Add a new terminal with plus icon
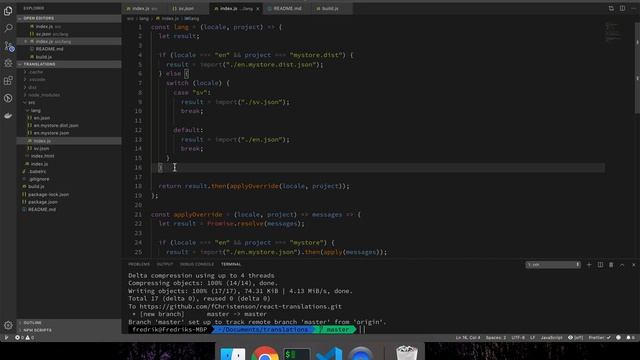Screen dimensions: 640x360 (x=589, y=264)
